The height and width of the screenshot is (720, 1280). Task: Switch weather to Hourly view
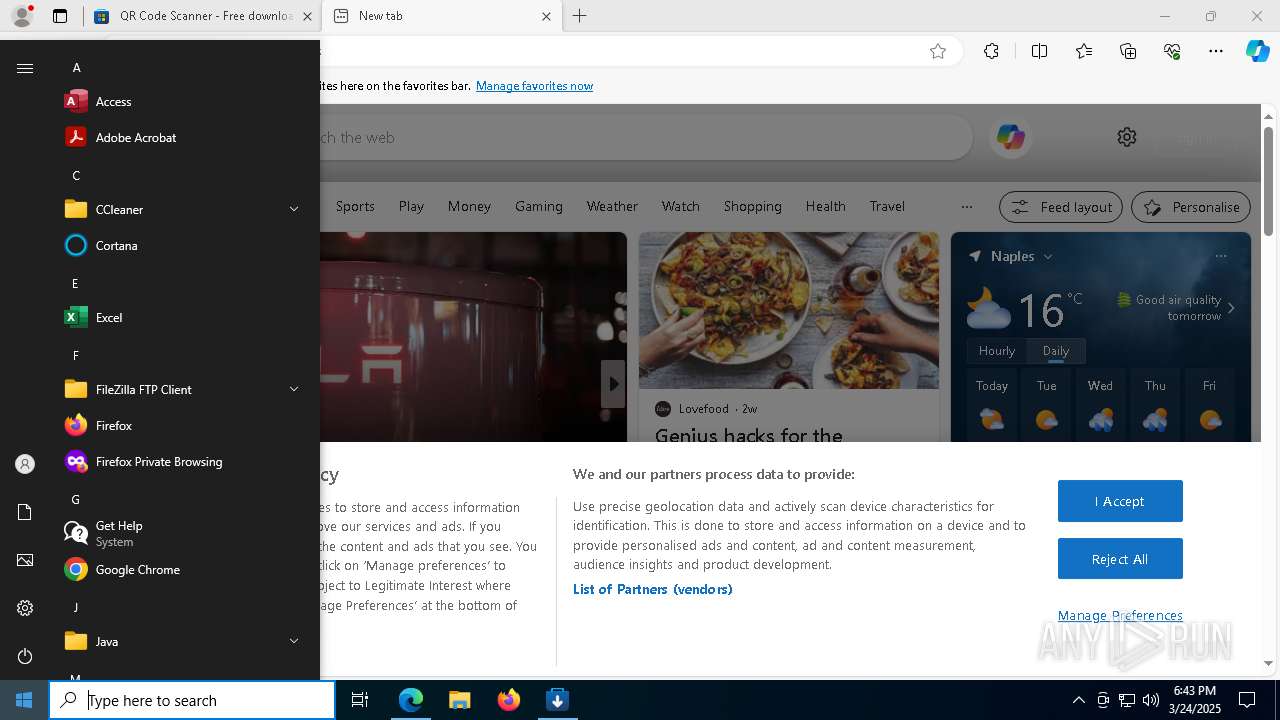click(997, 351)
